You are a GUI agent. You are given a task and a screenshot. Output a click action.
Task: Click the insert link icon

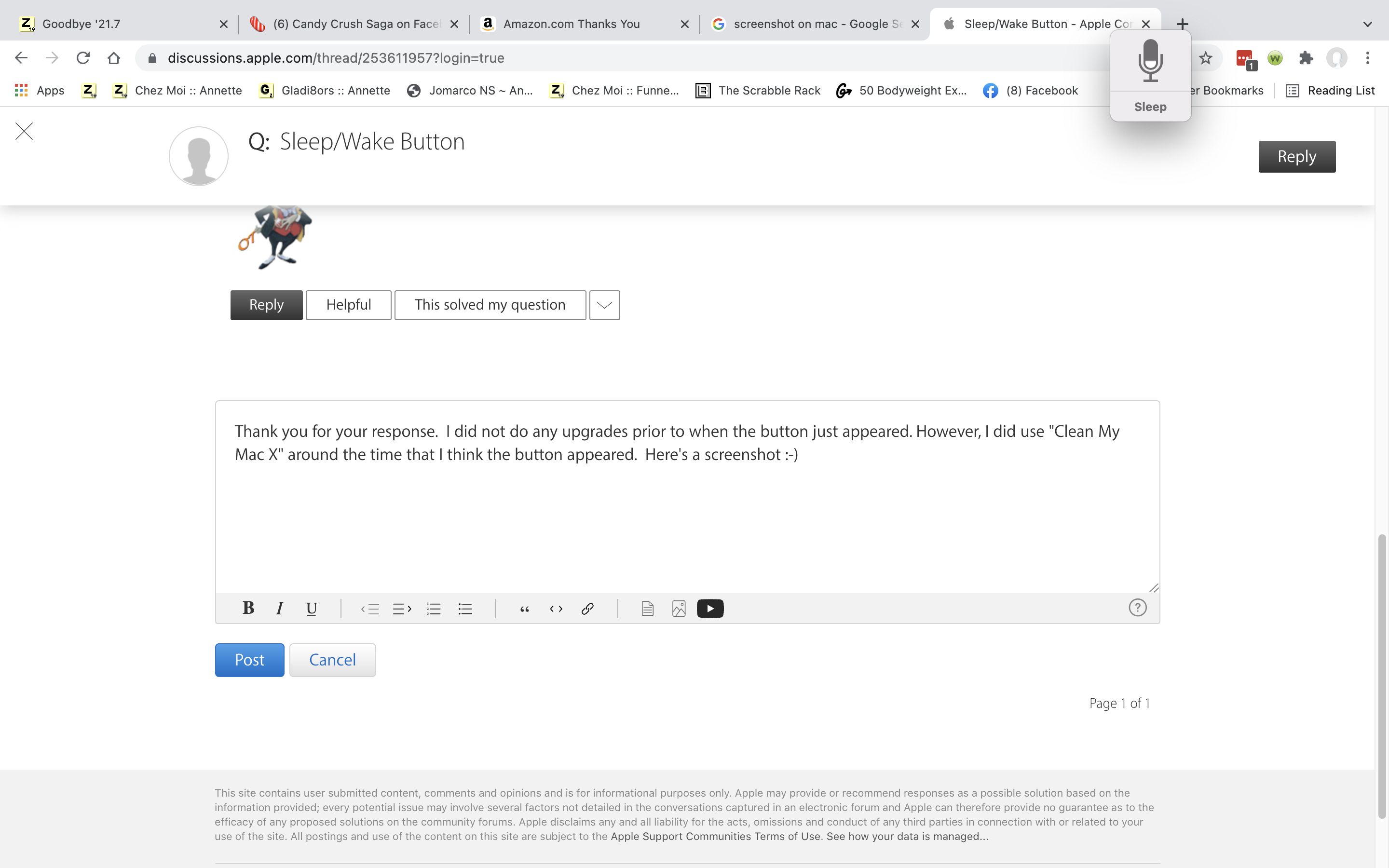coord(586,609)
